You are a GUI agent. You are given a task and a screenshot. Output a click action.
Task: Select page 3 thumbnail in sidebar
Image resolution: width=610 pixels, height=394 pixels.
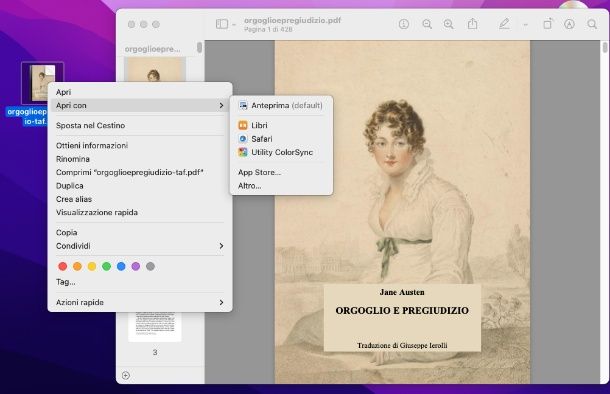(x=155, y=326)
